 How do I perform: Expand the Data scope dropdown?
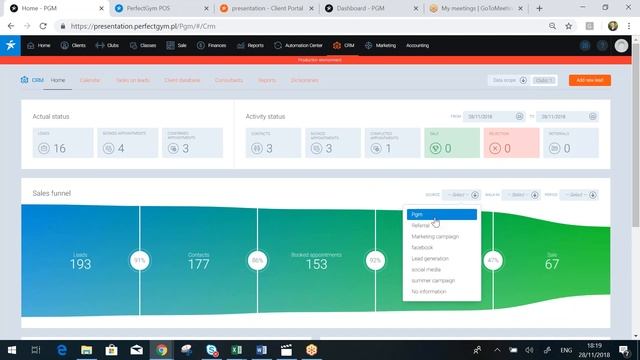point(523,80)
